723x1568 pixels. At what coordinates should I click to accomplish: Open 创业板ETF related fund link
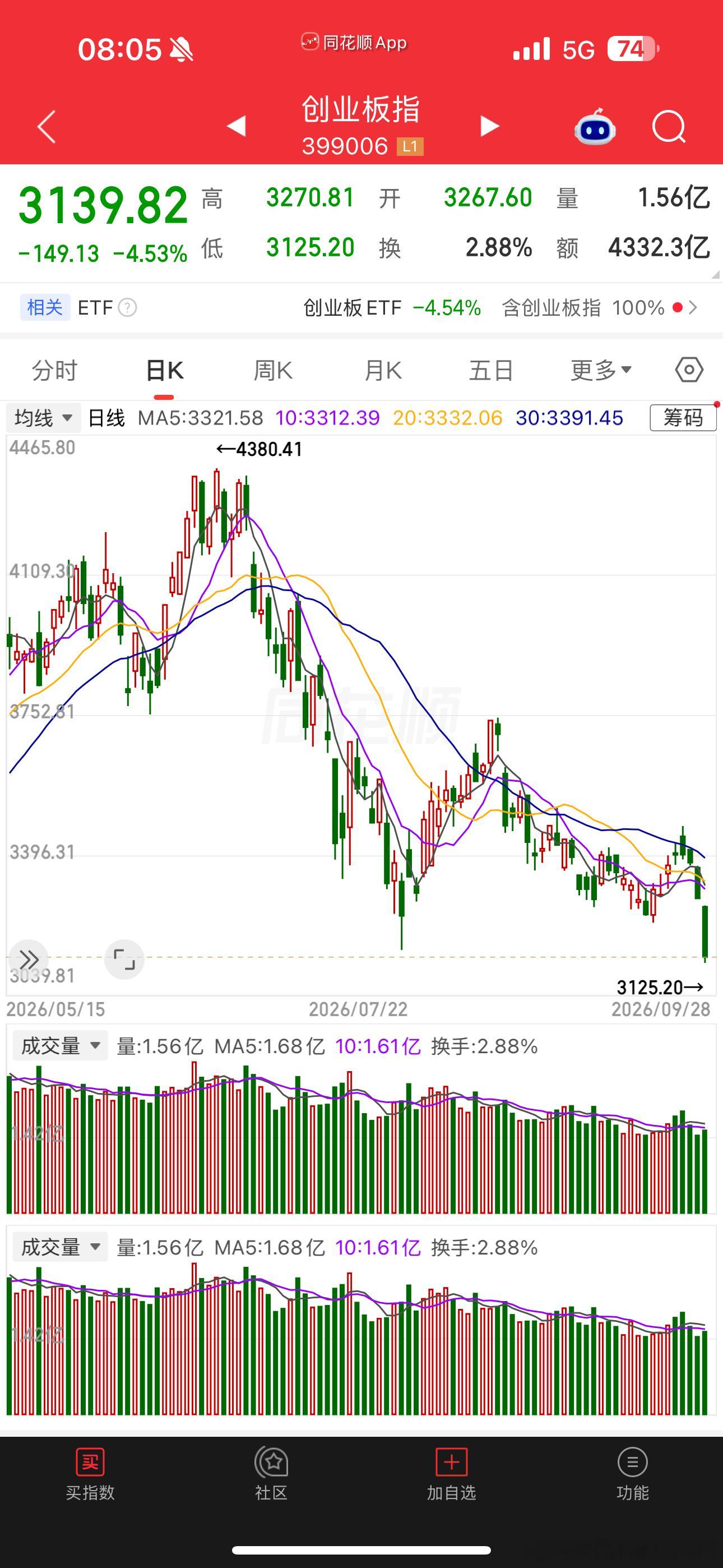[x=392, y=308]
